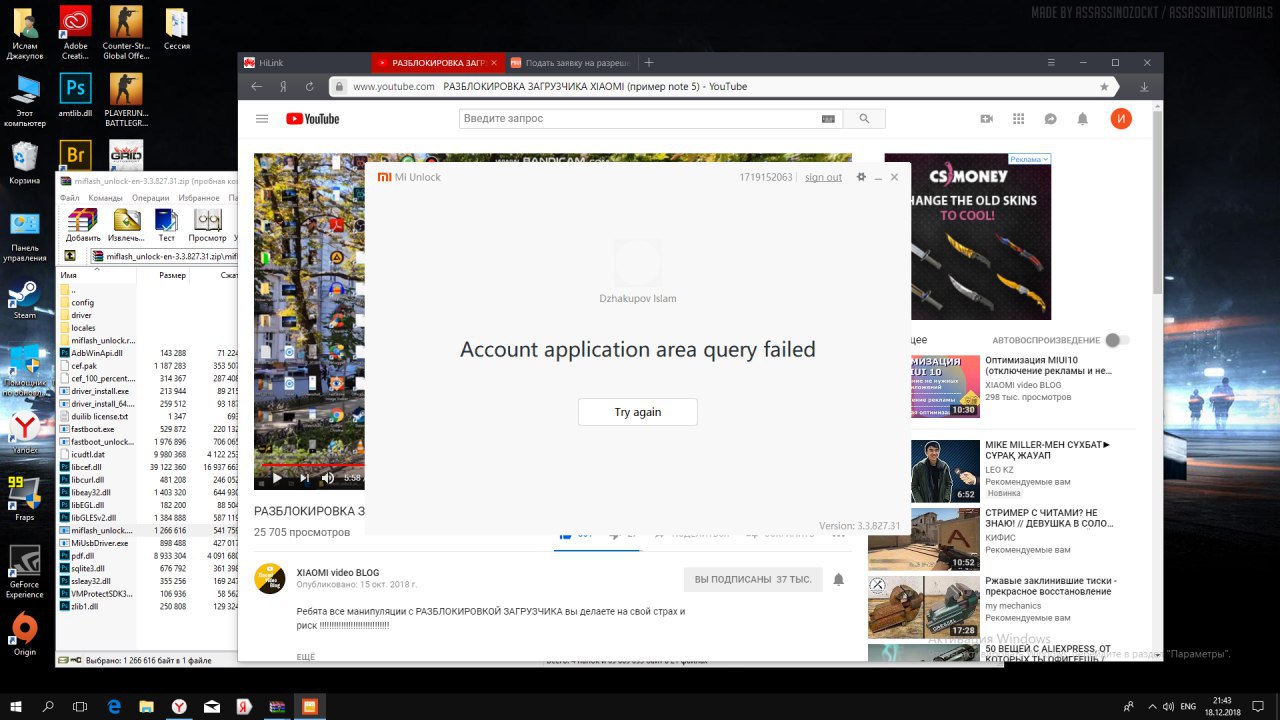This screenshot has height=720, width=1280.
Task: Open WinRAR Операции menu
Action: click(150, 198)
